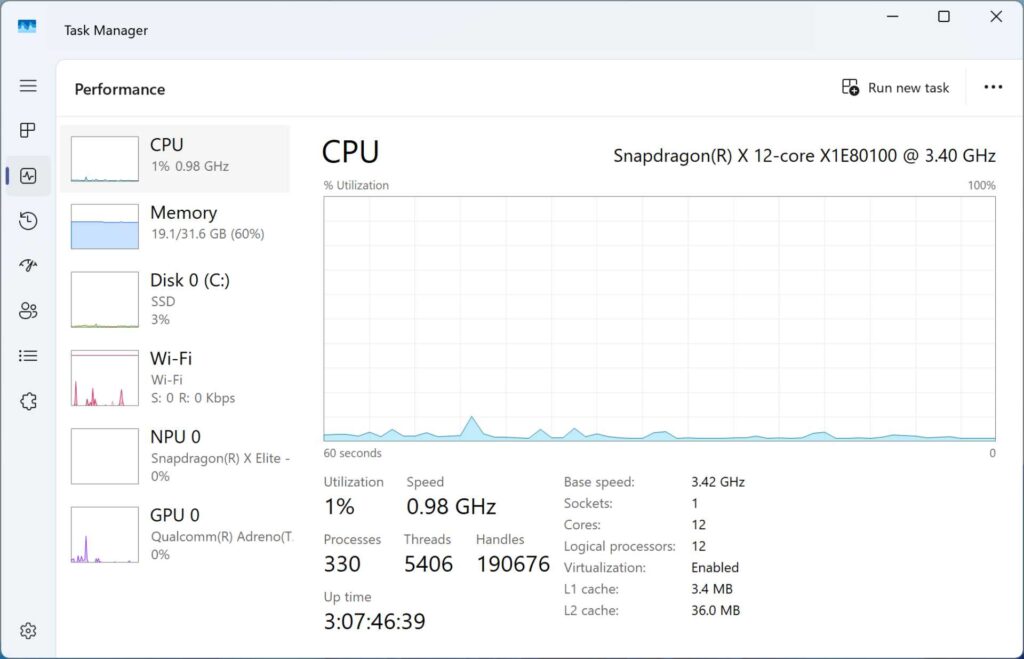Image resolution: width=1024 pixels, height=659 pixels.
Task: Open the more options ellipsis menu
Action: click(993, 87)
